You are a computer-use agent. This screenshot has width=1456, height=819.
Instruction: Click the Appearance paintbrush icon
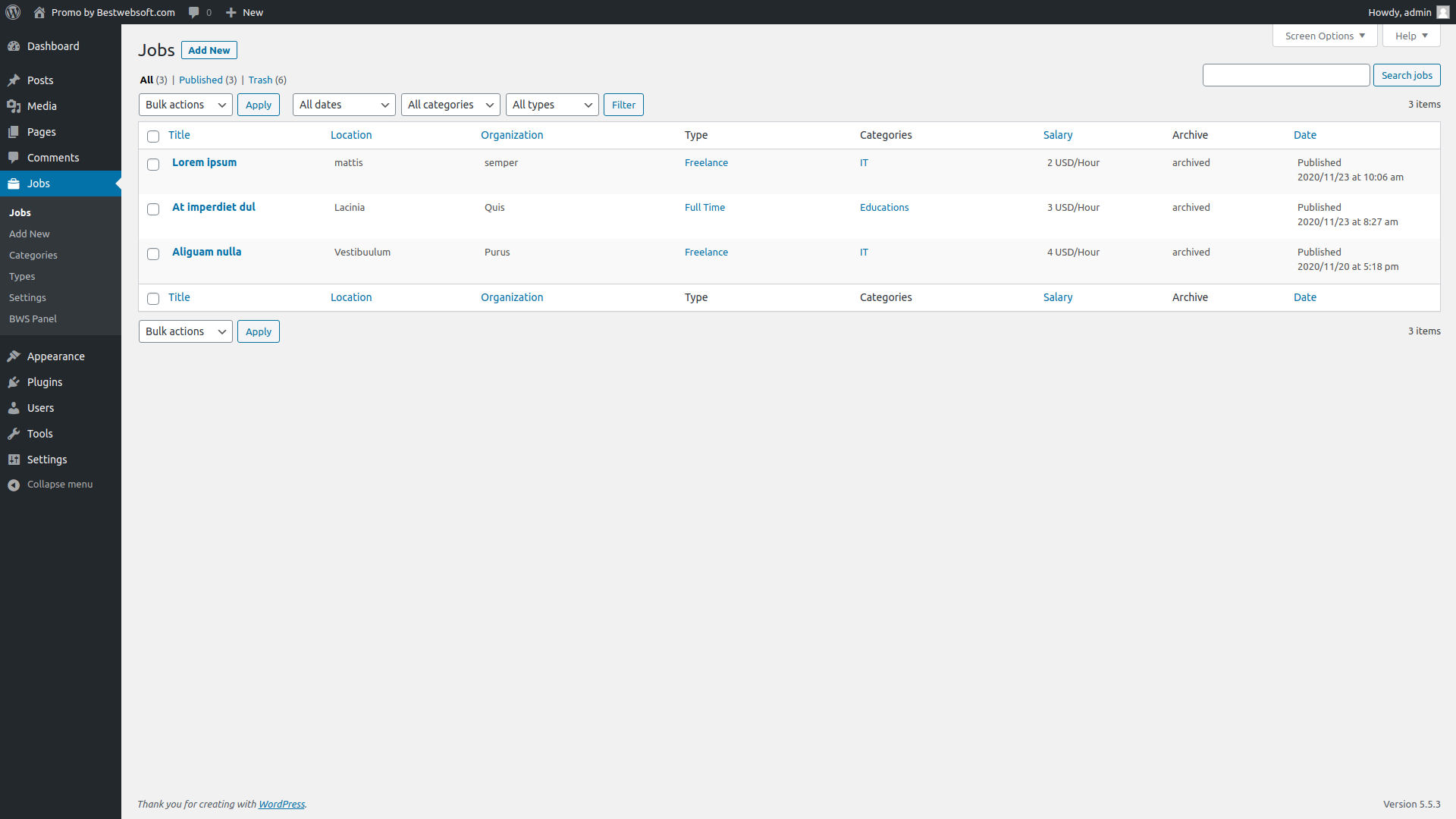click(14, 356)
